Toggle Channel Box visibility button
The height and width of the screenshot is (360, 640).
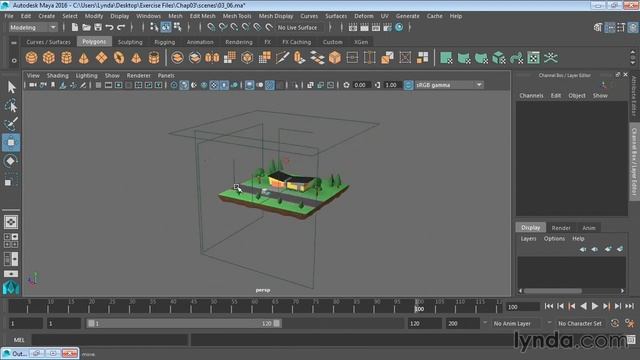click(x=633, y=27)
